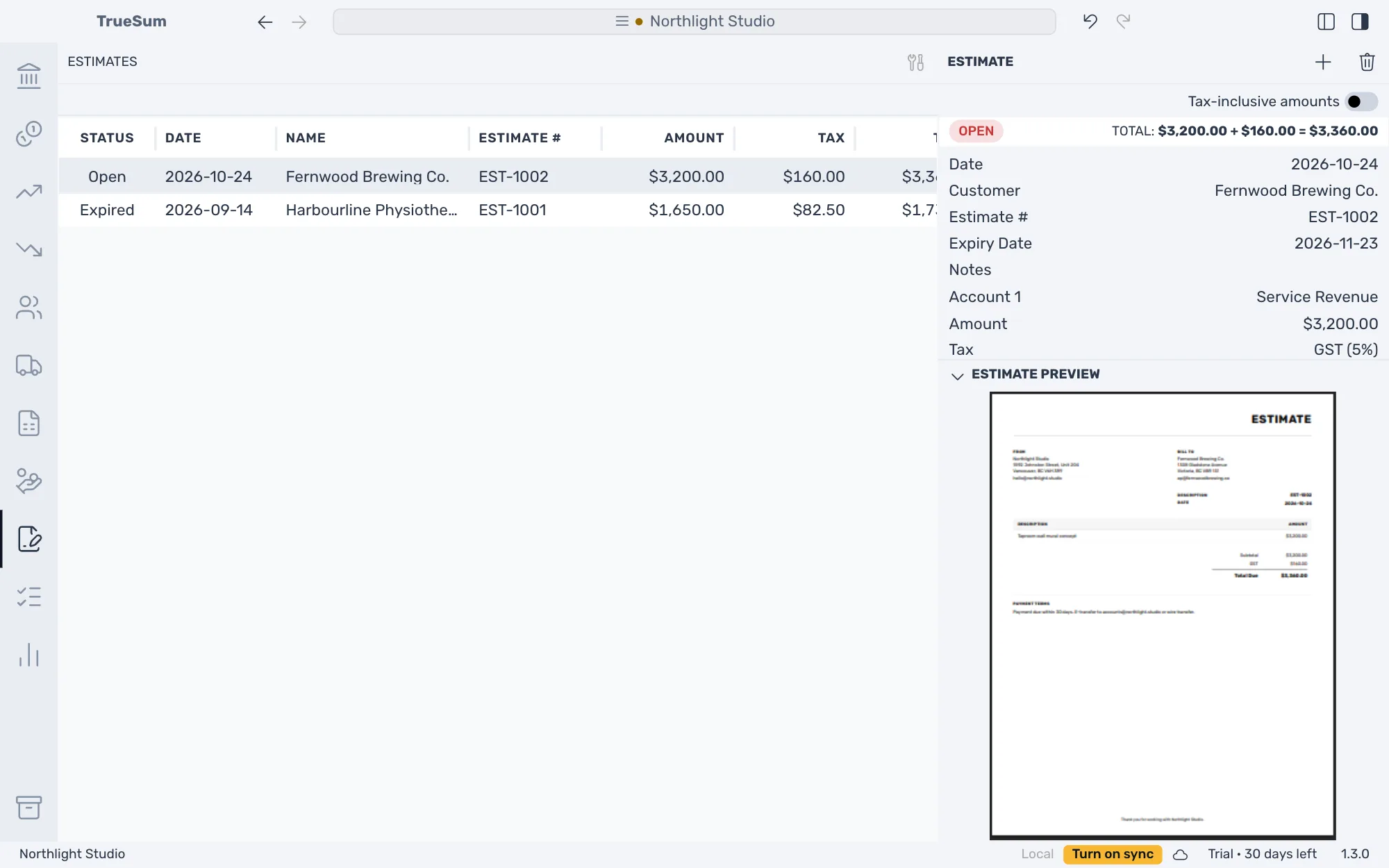
Task: Enable Tax-inclusive amounts switch
Action: tap(1361, 101)
